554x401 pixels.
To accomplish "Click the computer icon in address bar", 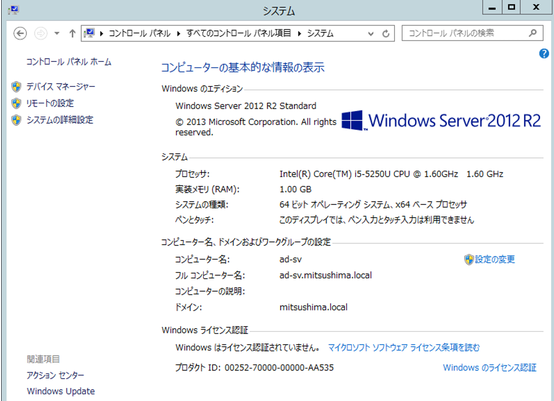I will coord(89,33).
